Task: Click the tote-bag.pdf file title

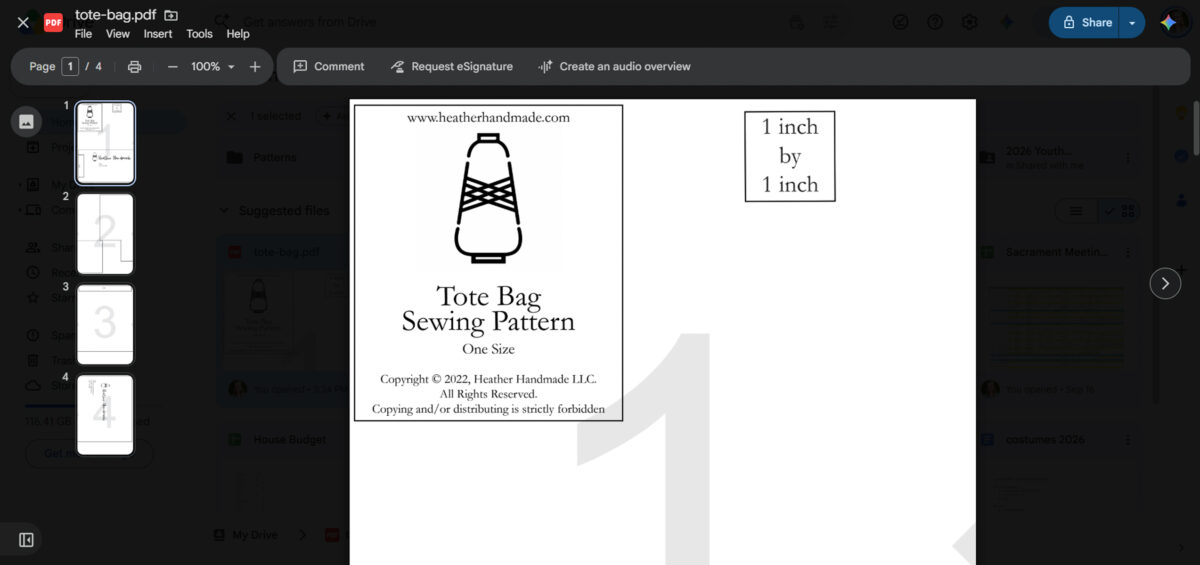Action: point(114,15)
